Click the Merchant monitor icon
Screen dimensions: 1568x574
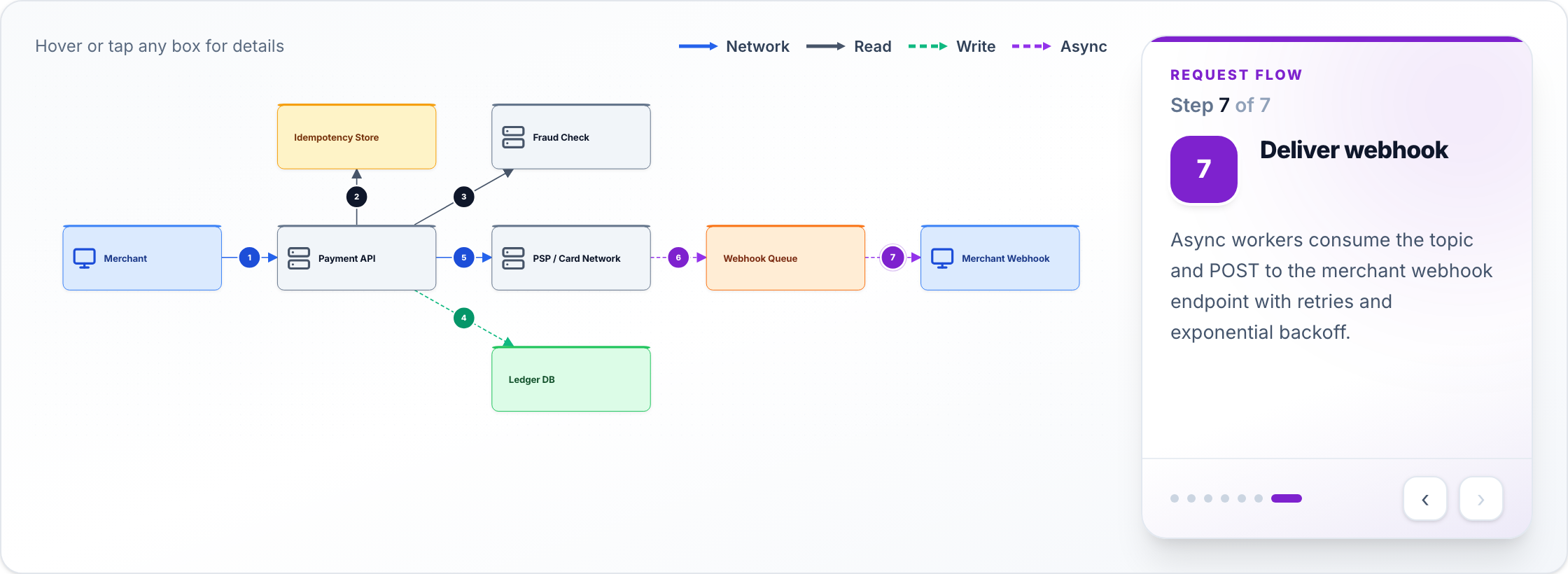click(85, 258)
